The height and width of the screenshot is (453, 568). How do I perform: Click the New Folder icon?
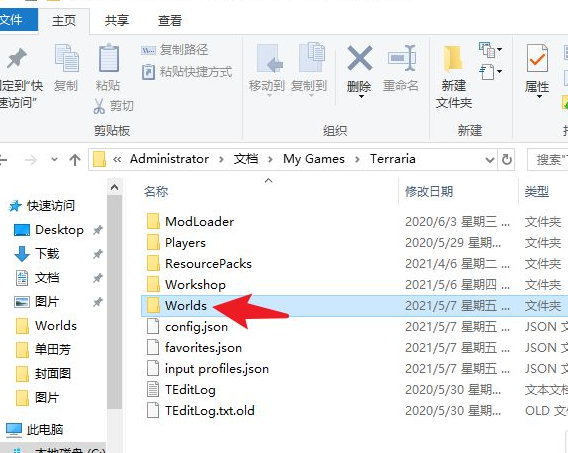click(454, 58)
